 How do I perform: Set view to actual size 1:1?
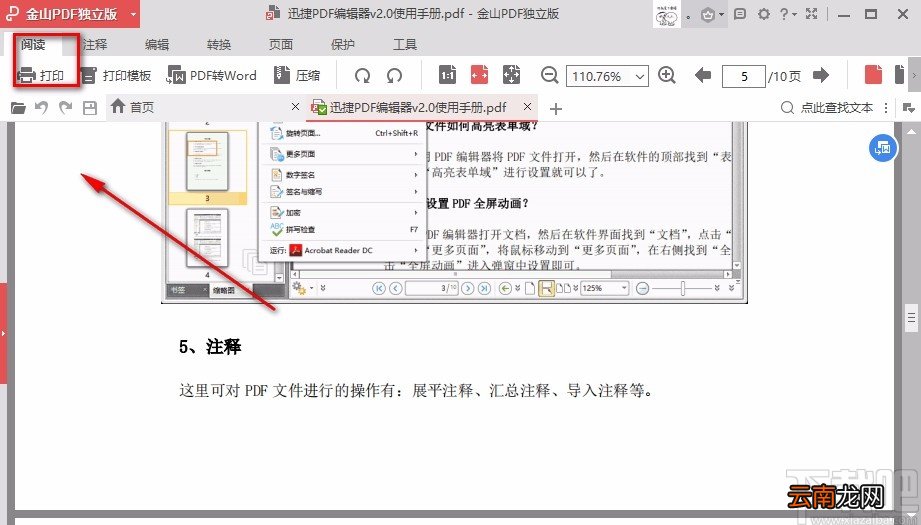coord(448,75)
